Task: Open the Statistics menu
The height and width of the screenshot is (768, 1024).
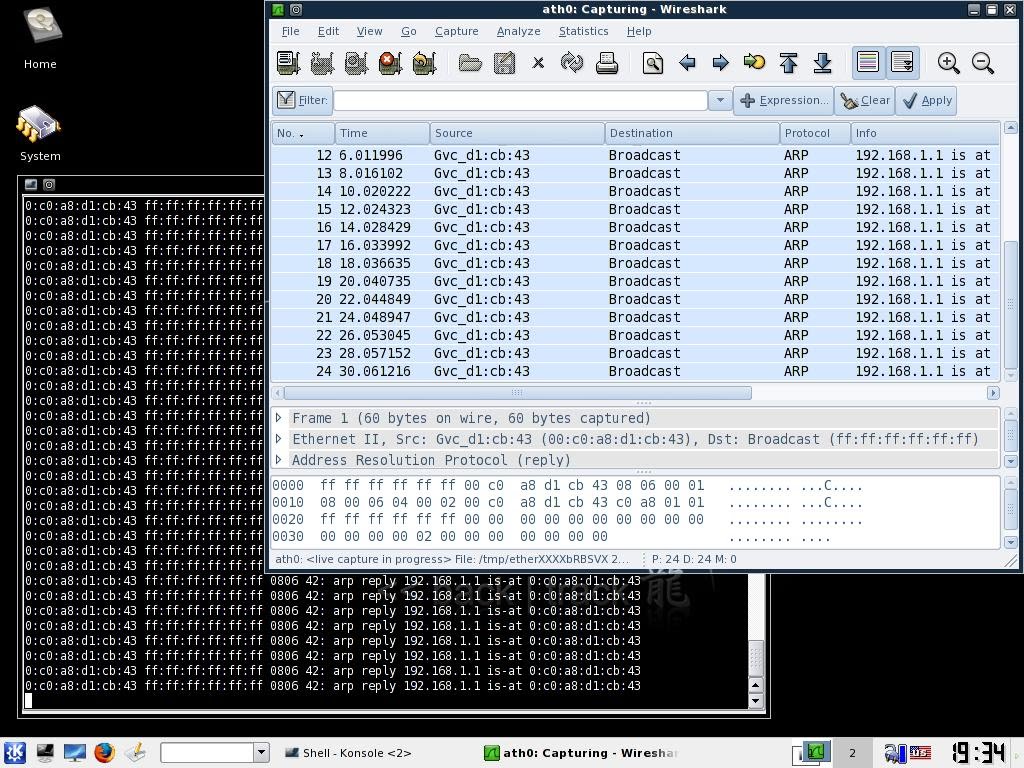Action: 583,31
